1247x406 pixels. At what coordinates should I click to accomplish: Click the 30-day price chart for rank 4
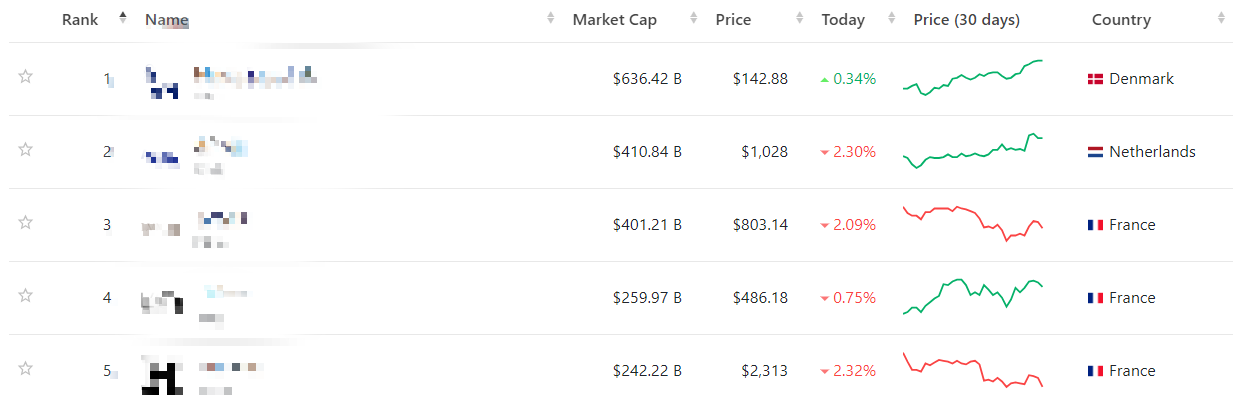(x=972, y=297)
